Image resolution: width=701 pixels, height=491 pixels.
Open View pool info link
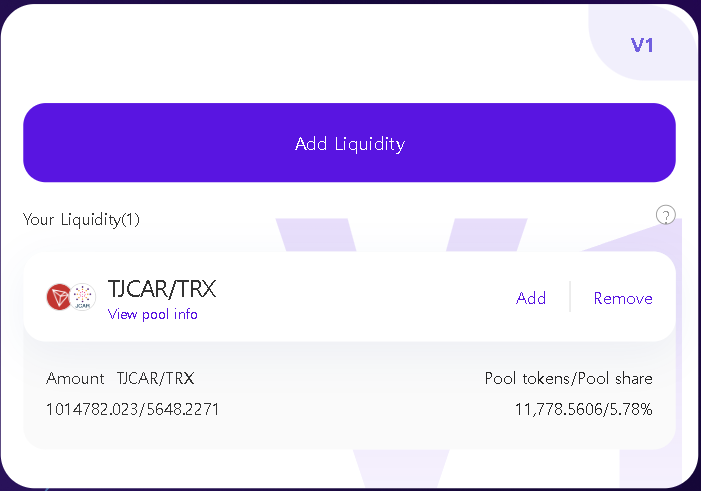tap(153, 315)
